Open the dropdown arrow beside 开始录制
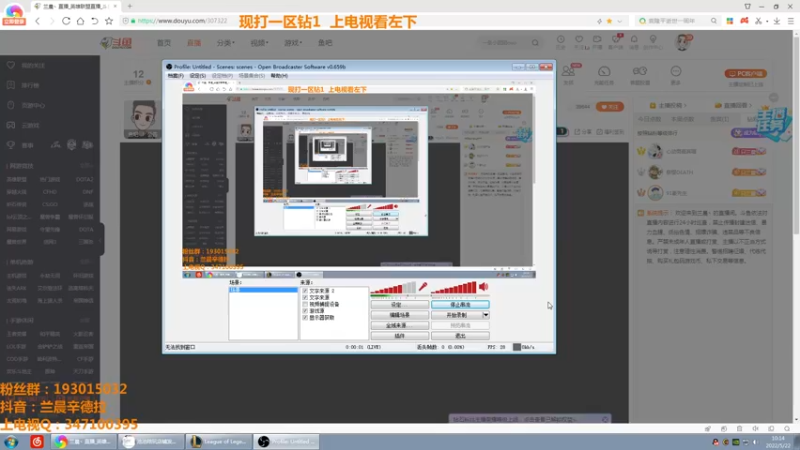Image resolution: width=800 pixels, height=450 pixels. tap(486, 315)
